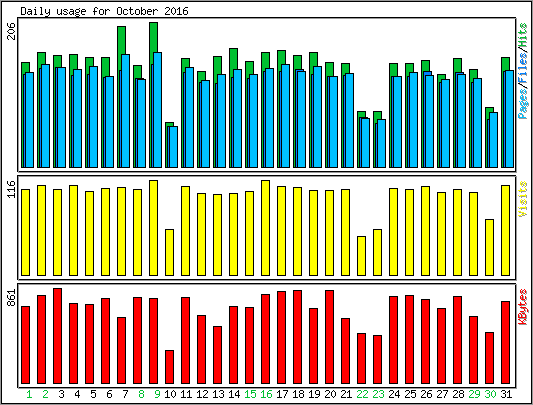Click day label 1 on the x-axis

(29, 394)
